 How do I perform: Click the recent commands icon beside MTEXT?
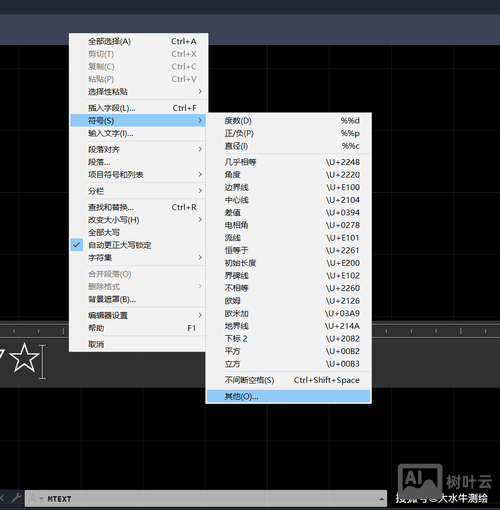(35, 499)
